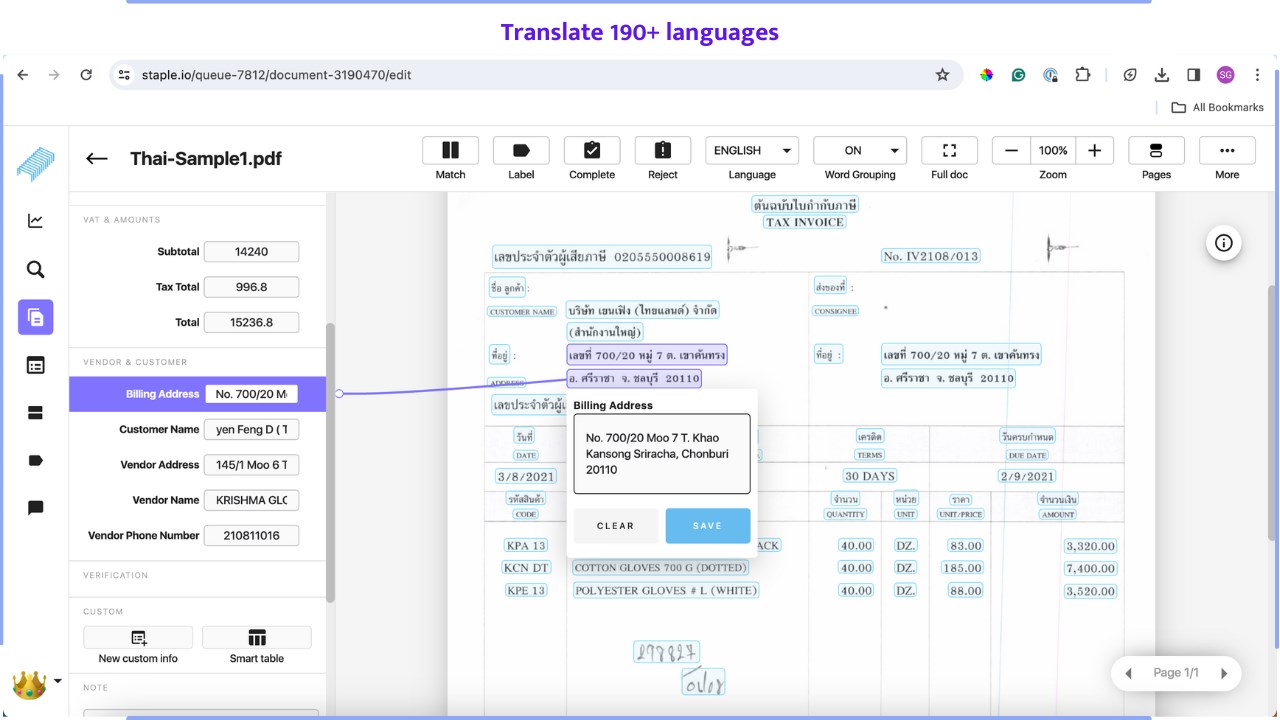Screen dimensions: 1280x720
Task: Click the CLEAR button
Action: pos(616,526)
